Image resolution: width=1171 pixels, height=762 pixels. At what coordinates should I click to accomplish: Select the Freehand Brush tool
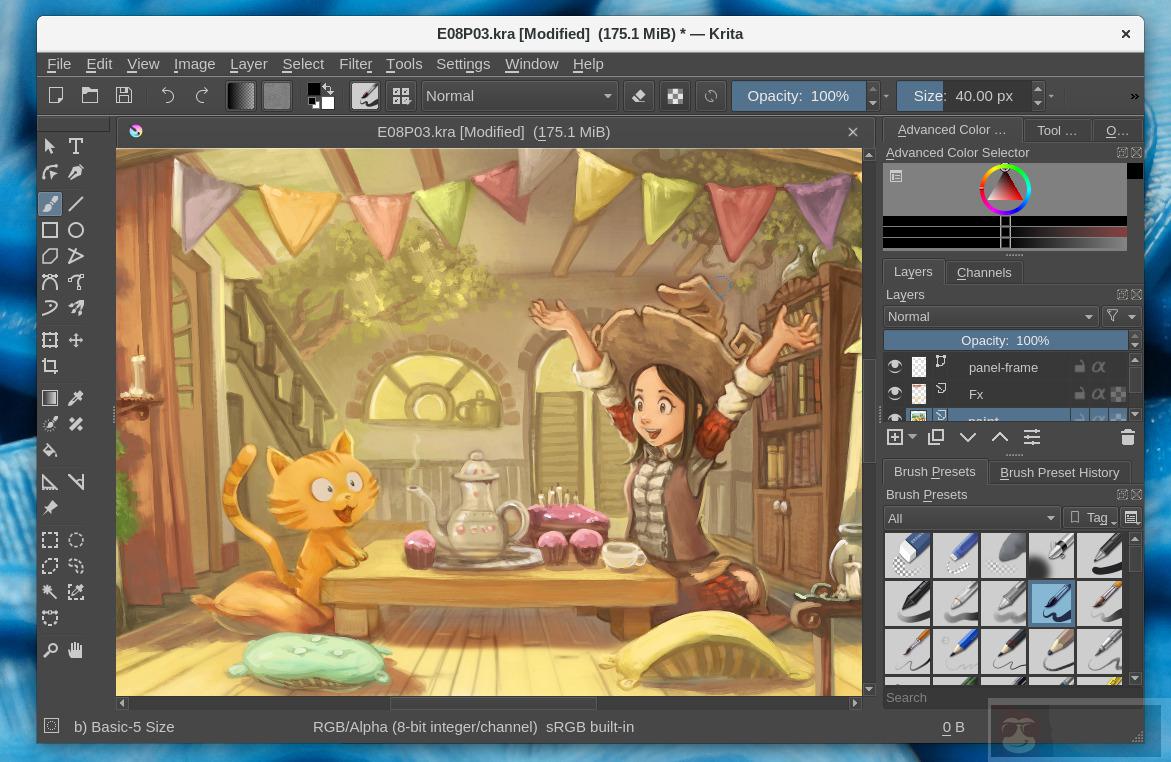[x=50, y=204]
